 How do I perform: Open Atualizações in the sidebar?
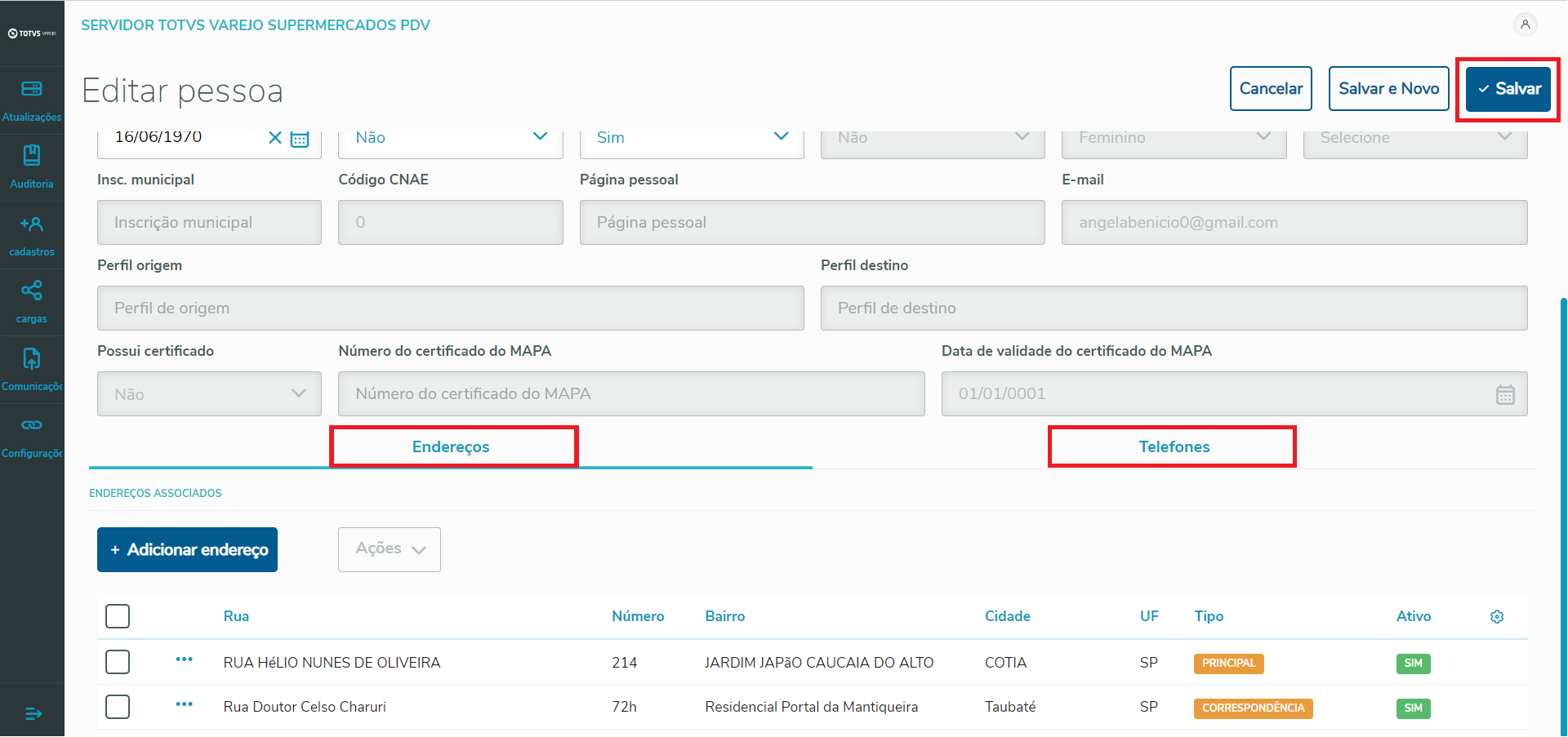click(32, 100)
